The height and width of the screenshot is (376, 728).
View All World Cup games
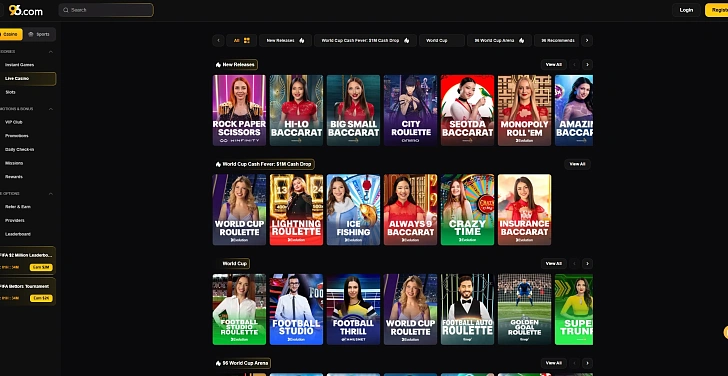(x=553, y=263)
